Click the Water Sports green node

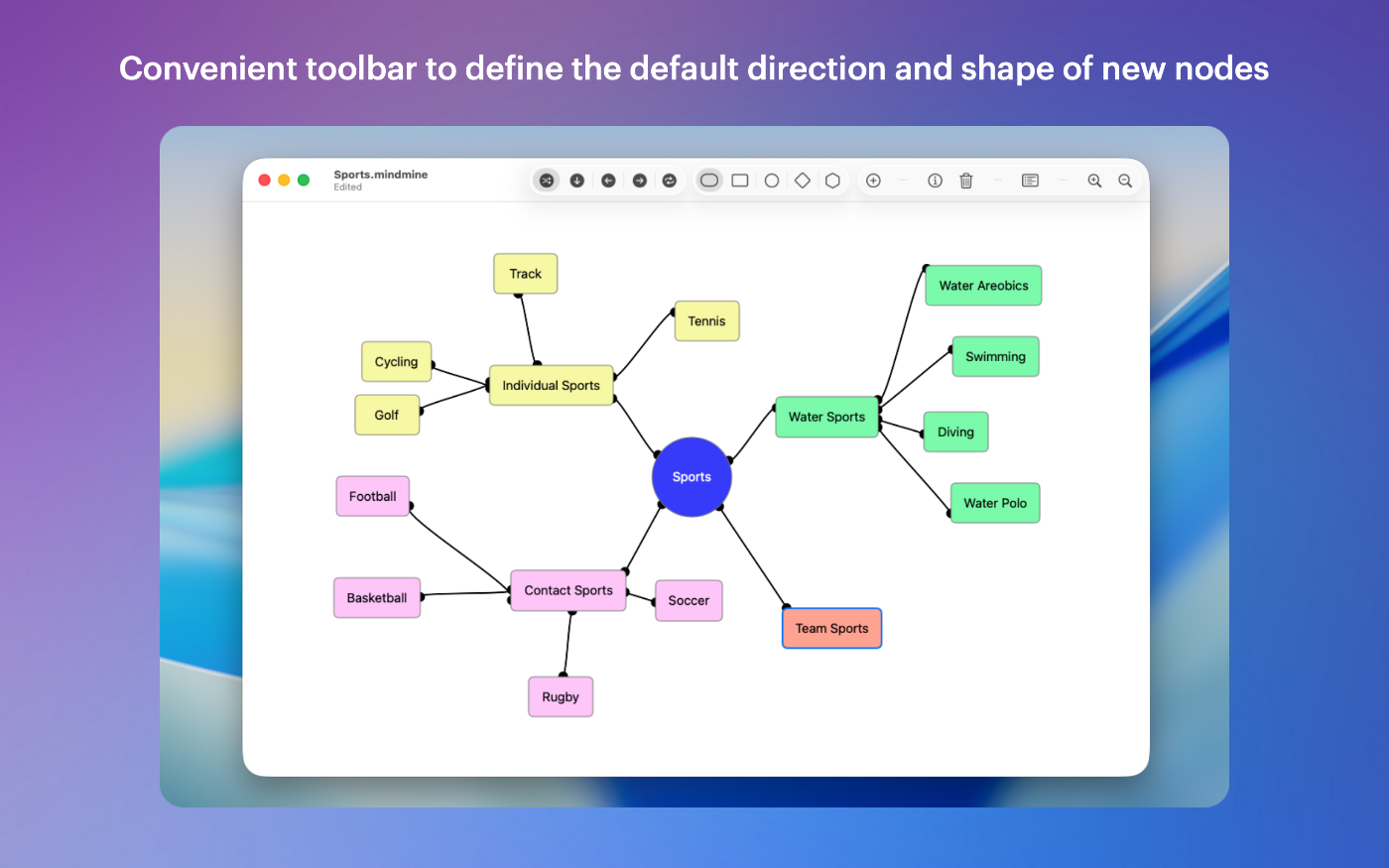click(826, 417)
